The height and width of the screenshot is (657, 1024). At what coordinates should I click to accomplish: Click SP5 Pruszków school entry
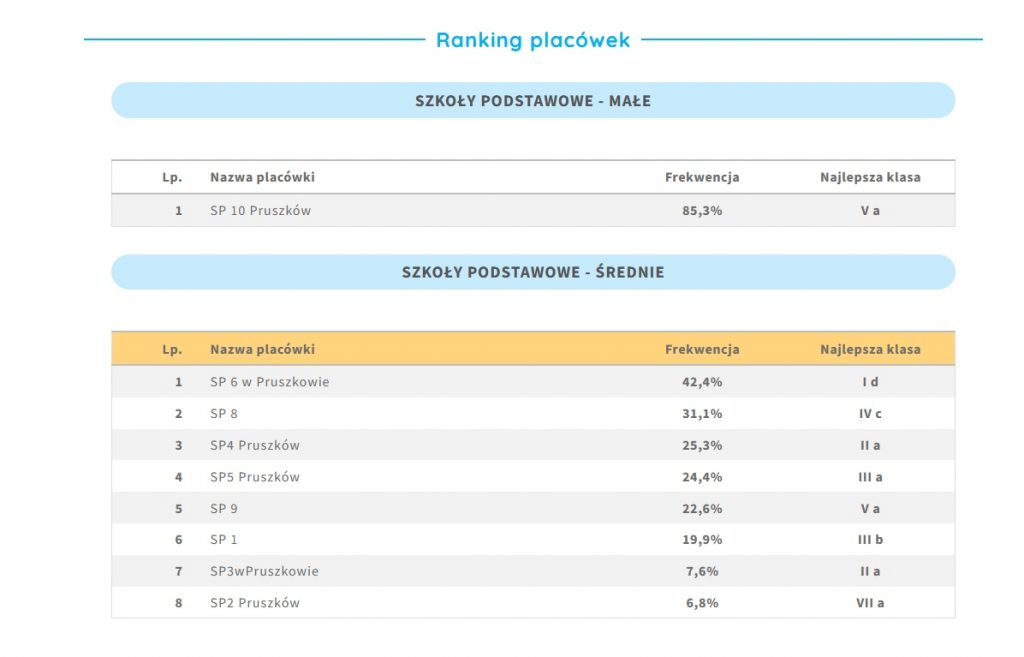tap(254, 477)
